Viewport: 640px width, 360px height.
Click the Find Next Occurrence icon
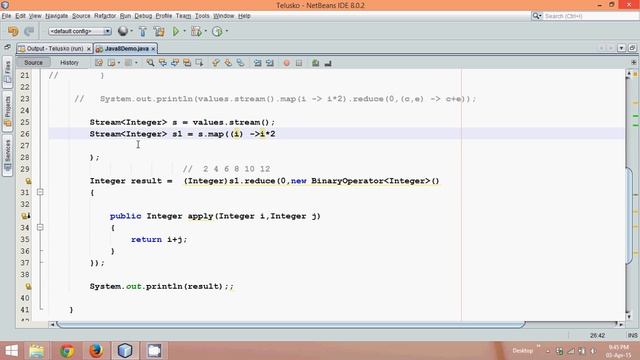(x=175, y=63)
